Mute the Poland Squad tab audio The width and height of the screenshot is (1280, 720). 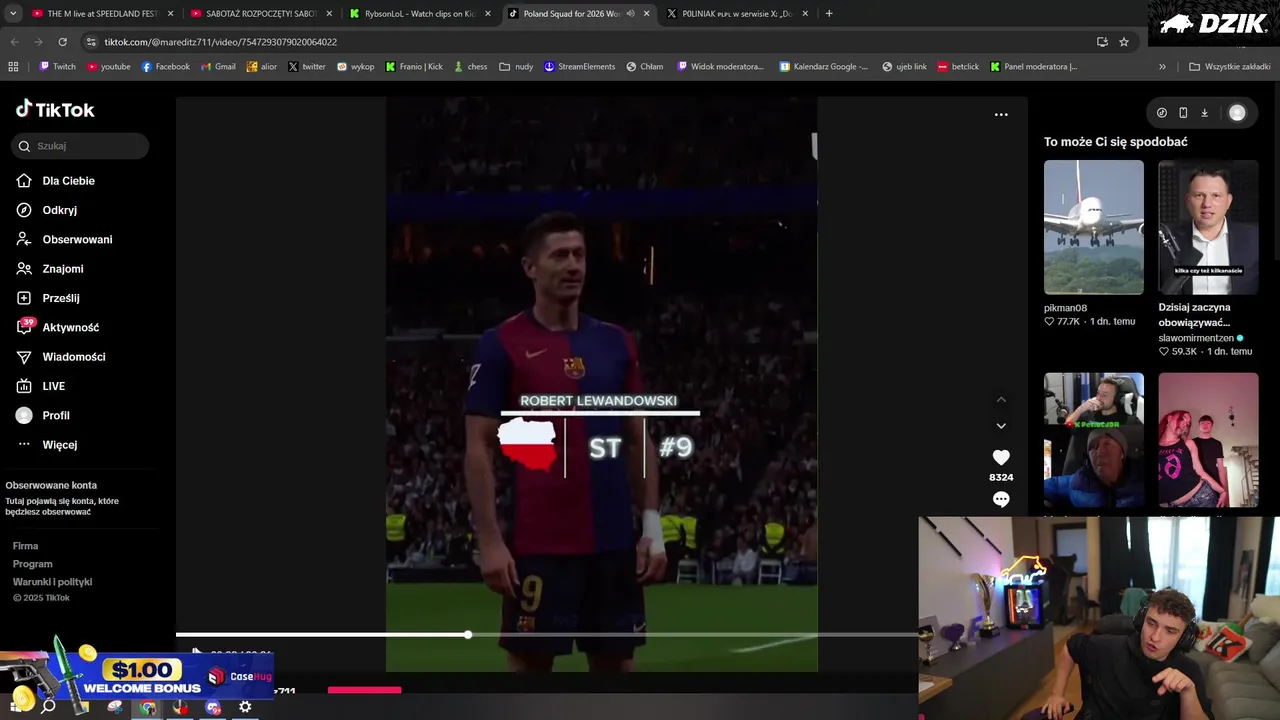(x=630, y=14)
